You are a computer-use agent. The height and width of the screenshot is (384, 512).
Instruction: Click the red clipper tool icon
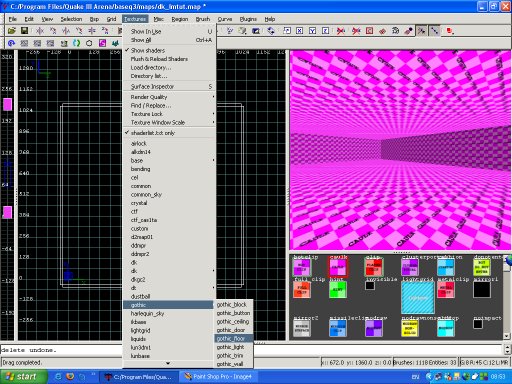tap(340, 31)
